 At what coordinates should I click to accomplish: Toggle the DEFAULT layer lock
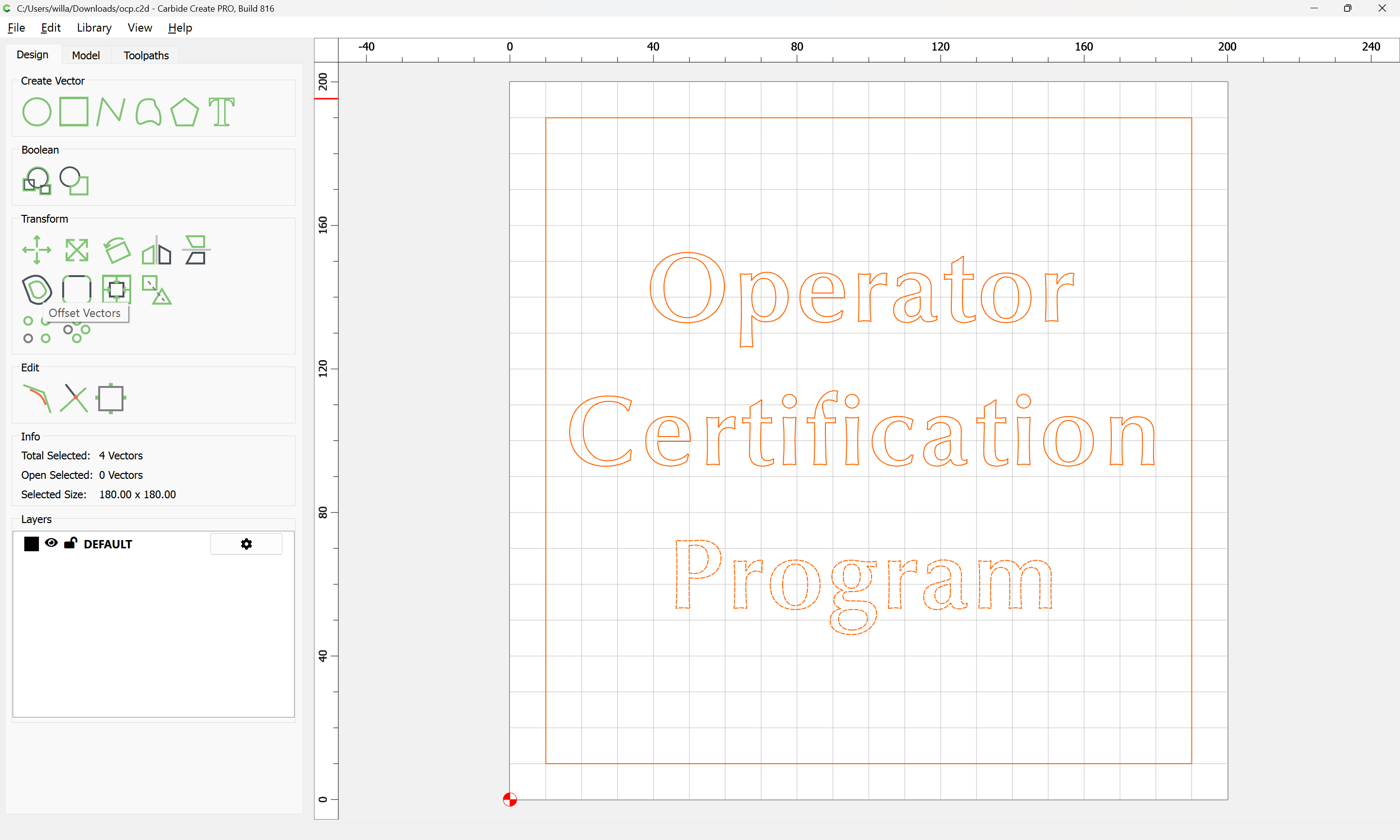70,543
